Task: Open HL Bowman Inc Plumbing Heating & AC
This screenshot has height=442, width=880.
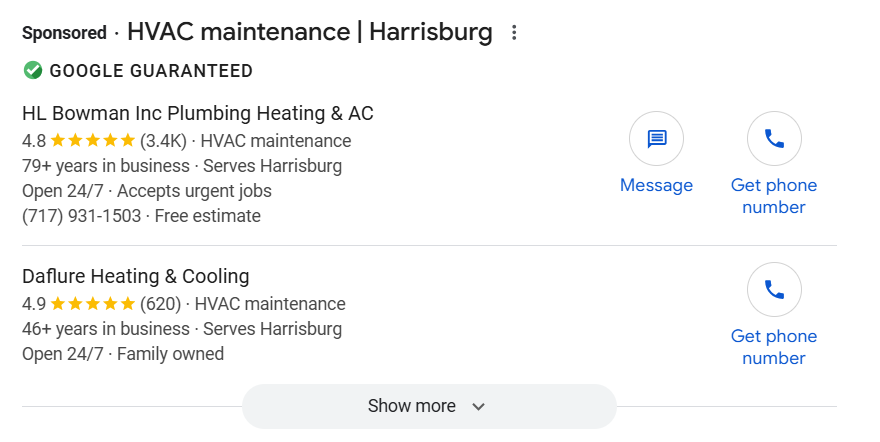Action: tap(197, 113)
